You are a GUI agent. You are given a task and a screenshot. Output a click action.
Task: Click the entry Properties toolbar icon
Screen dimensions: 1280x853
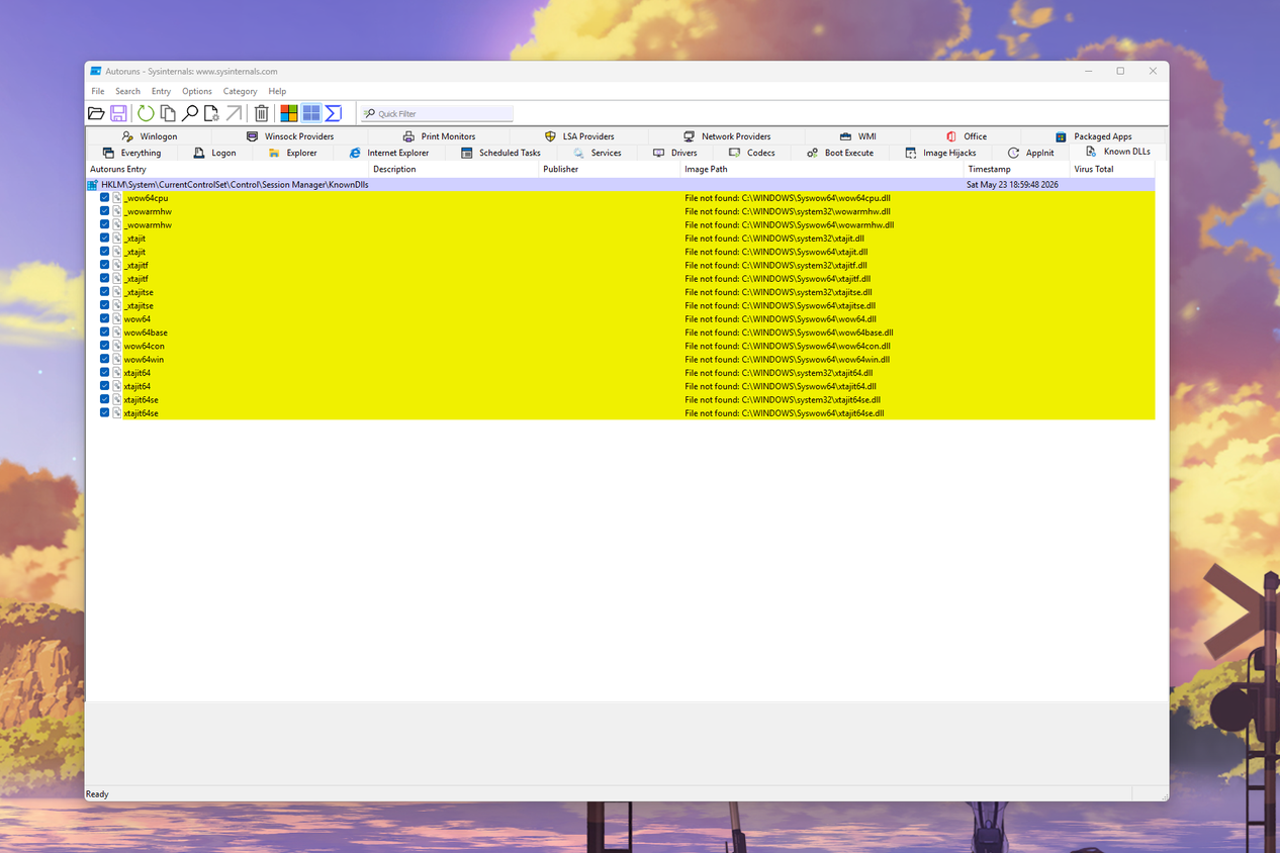[x=211, y=113]
